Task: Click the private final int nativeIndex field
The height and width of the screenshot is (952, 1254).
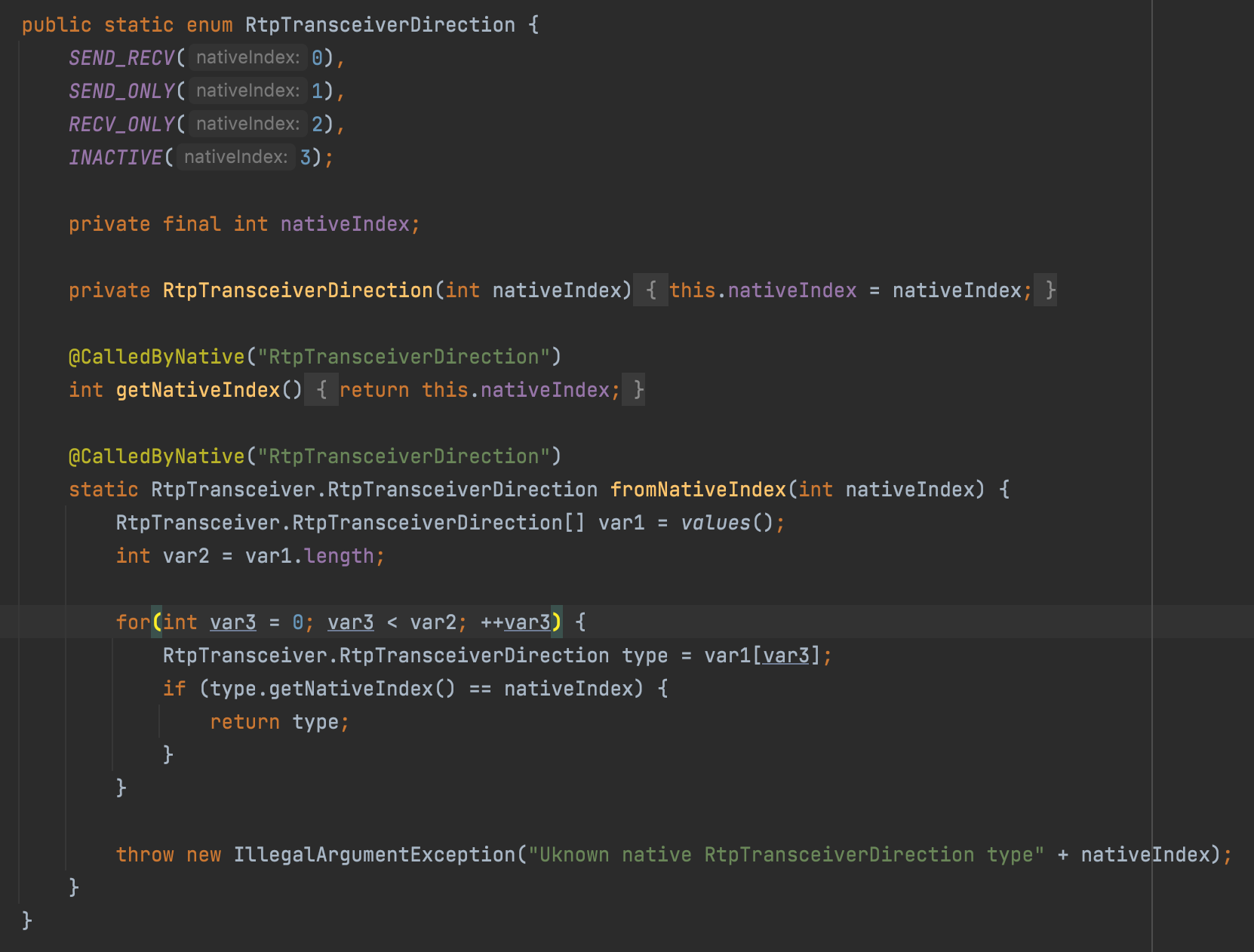Action: point(243,223)
